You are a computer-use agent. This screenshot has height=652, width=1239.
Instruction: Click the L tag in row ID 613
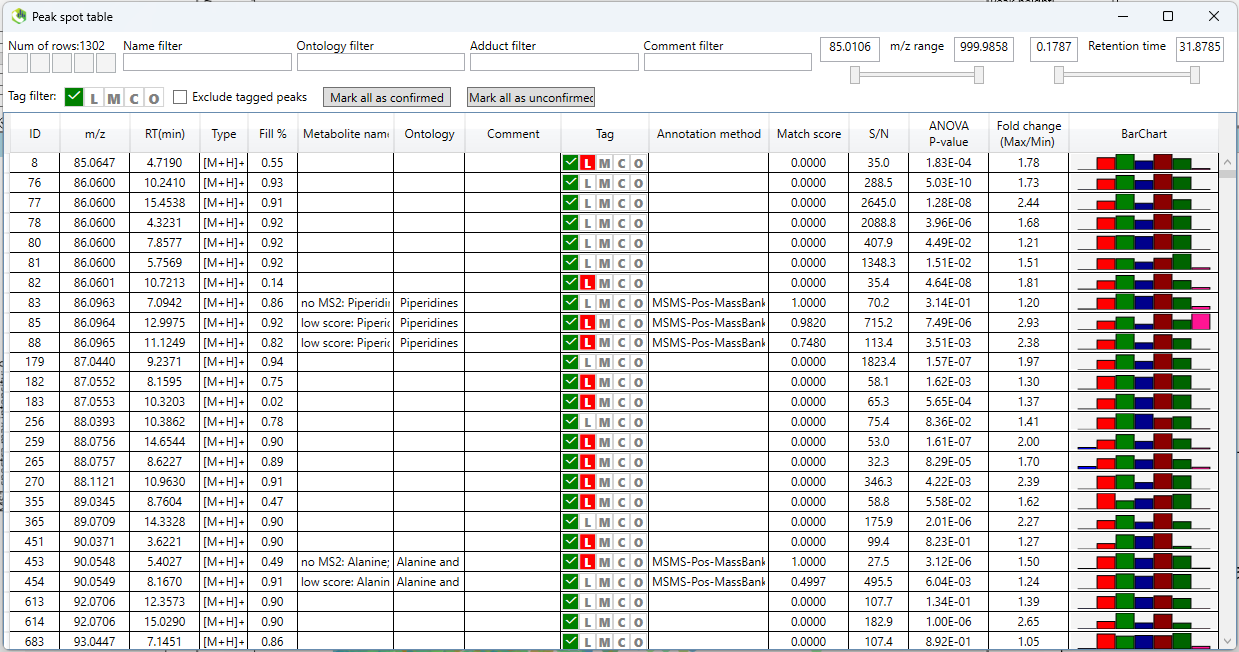[x=588, y=602]
